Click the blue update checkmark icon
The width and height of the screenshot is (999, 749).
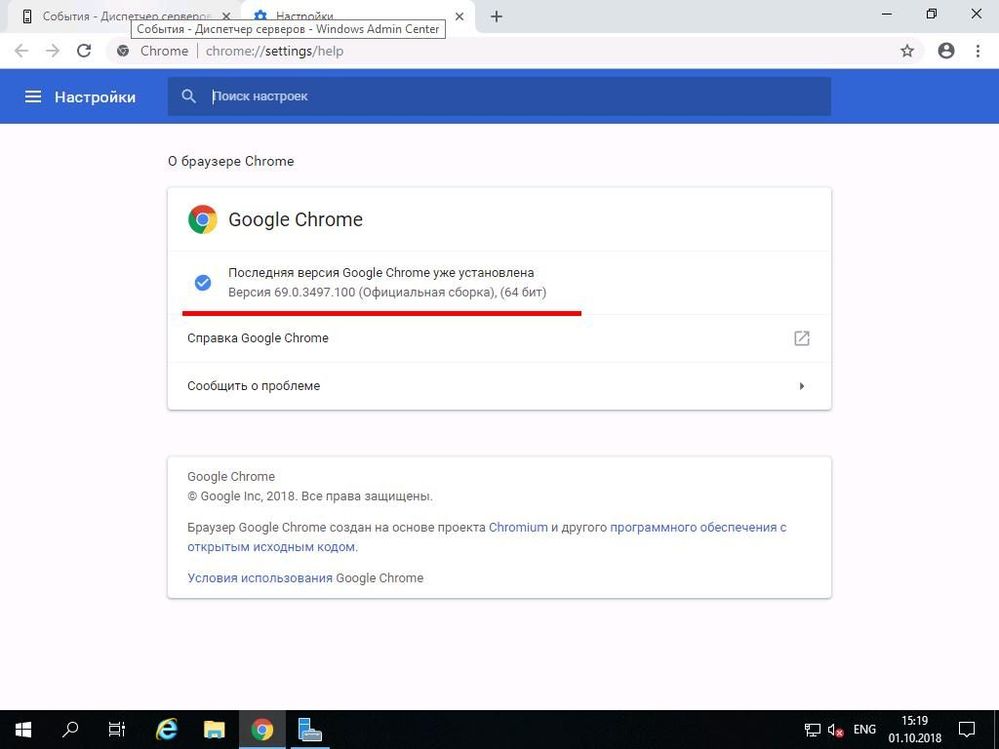point(203,283)
